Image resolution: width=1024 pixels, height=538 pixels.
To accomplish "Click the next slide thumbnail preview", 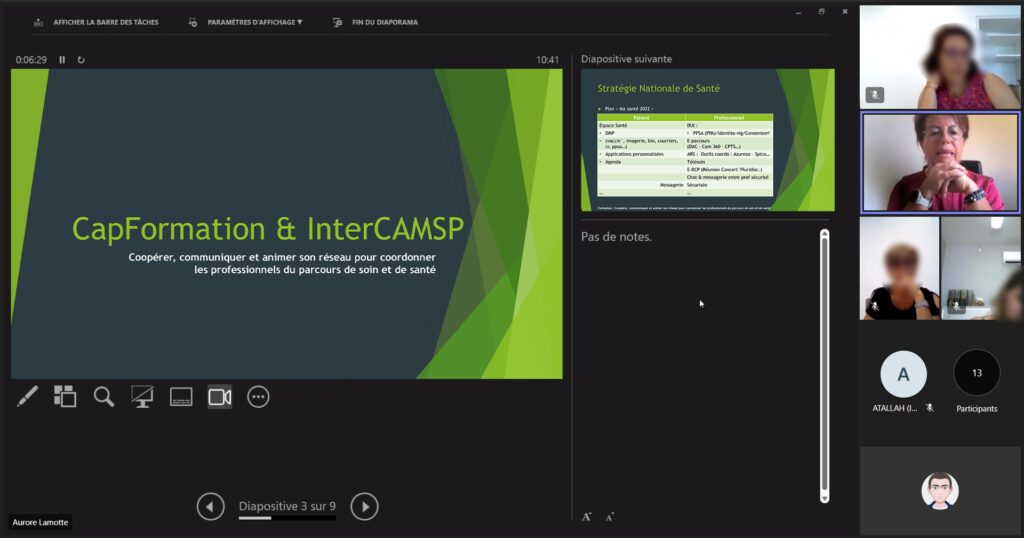I will (708, 140).
